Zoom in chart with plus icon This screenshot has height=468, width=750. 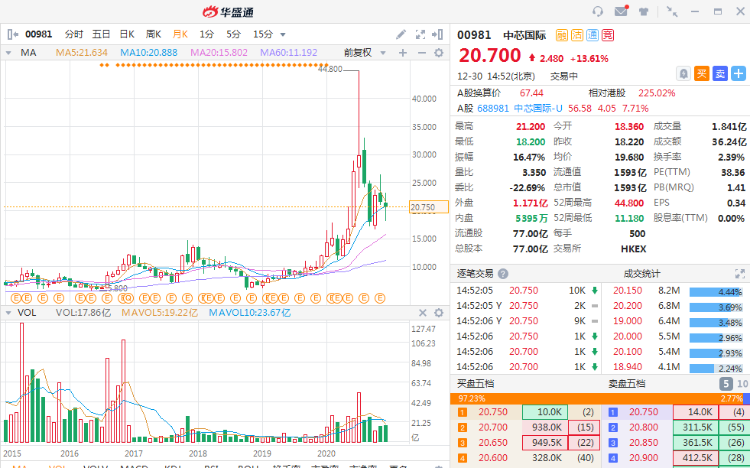click(x=403, y=53)
